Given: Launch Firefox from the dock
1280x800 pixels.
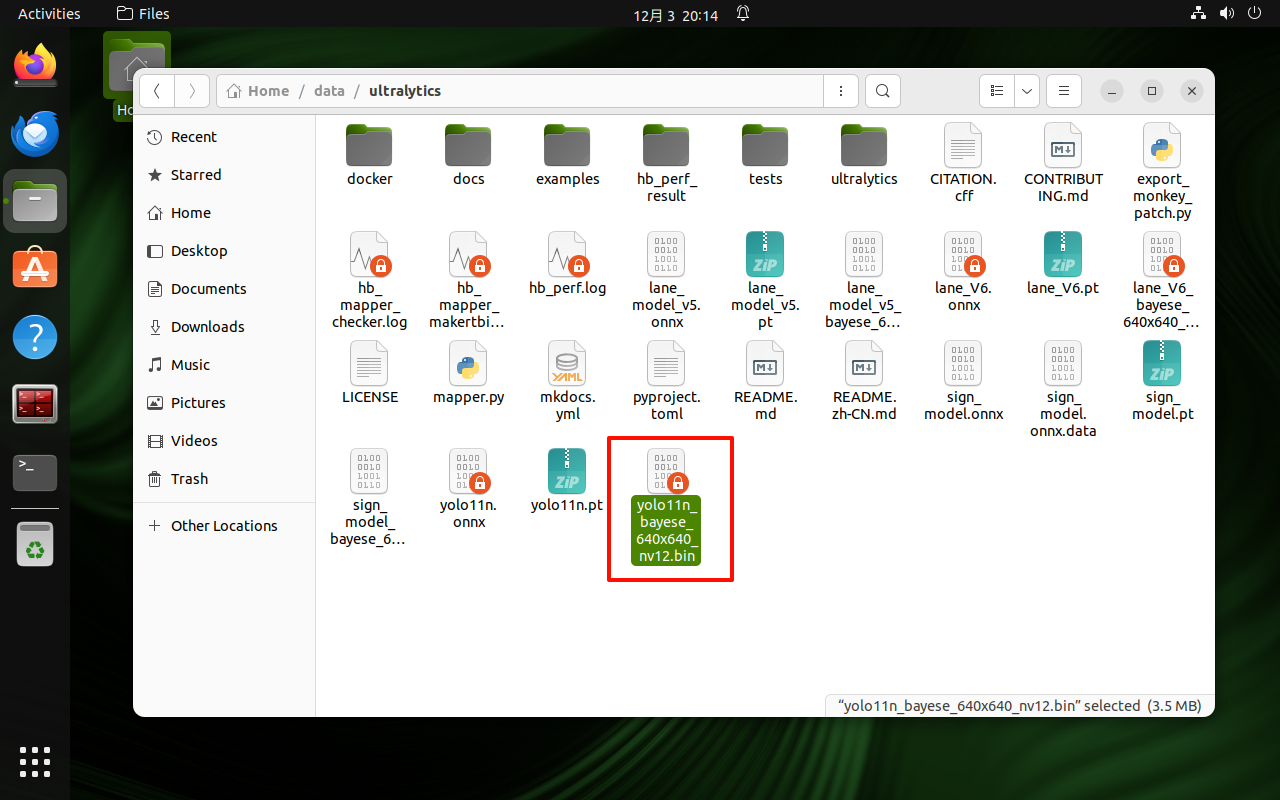Looking at the screenshot, I should pos(35,66).
